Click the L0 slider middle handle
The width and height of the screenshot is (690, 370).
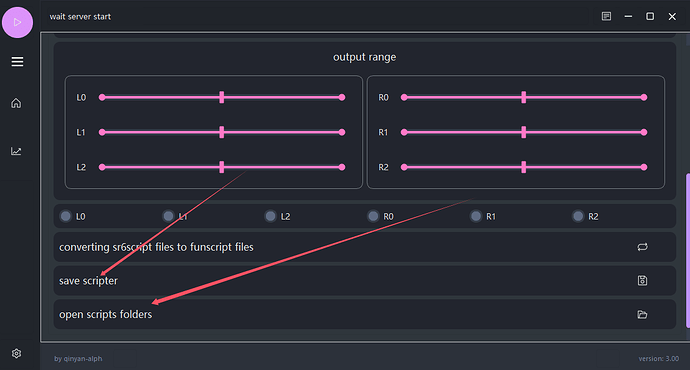coord(222,97)
